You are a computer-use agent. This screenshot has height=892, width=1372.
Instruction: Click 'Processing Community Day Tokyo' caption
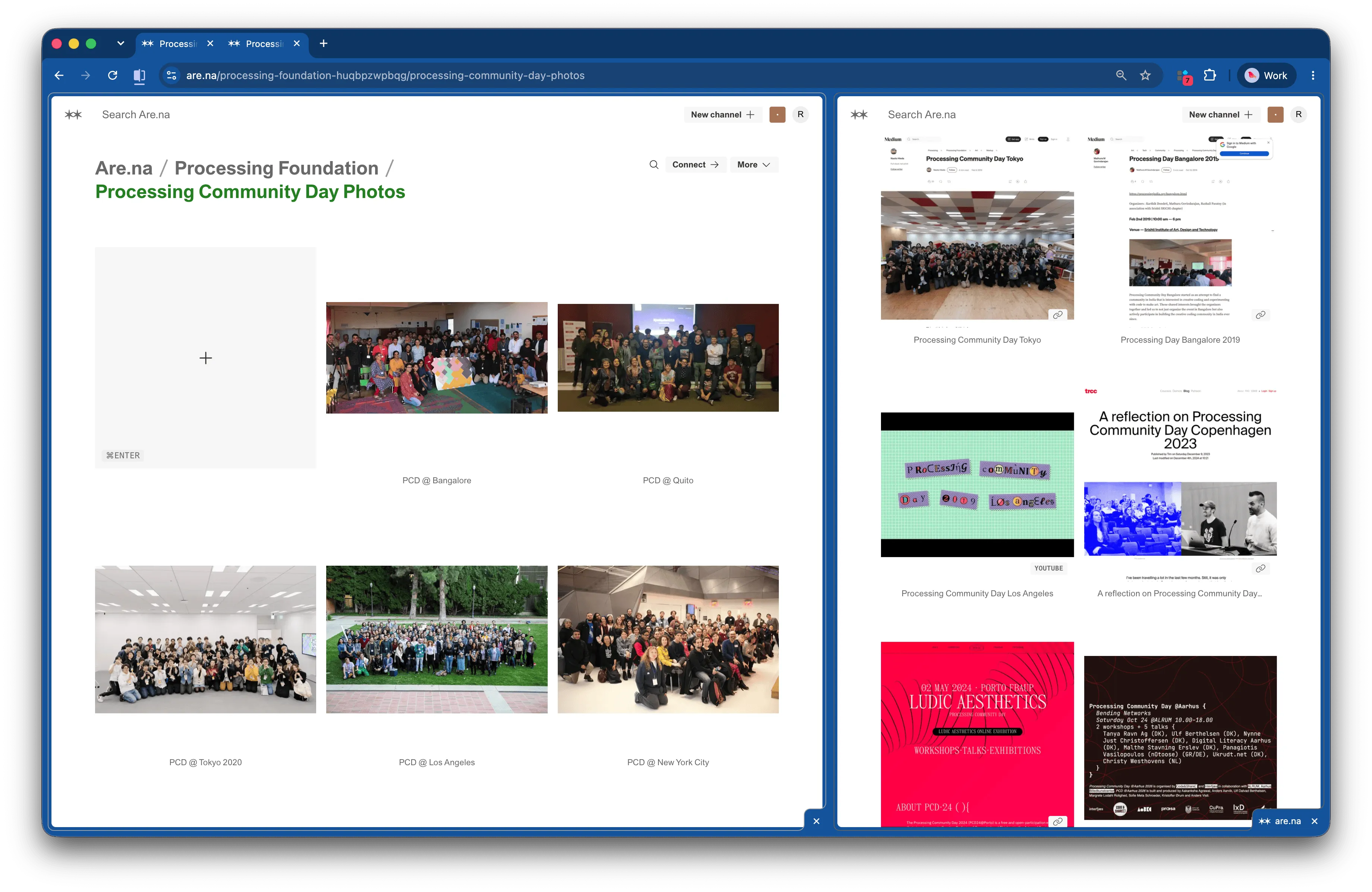point(977,340)
